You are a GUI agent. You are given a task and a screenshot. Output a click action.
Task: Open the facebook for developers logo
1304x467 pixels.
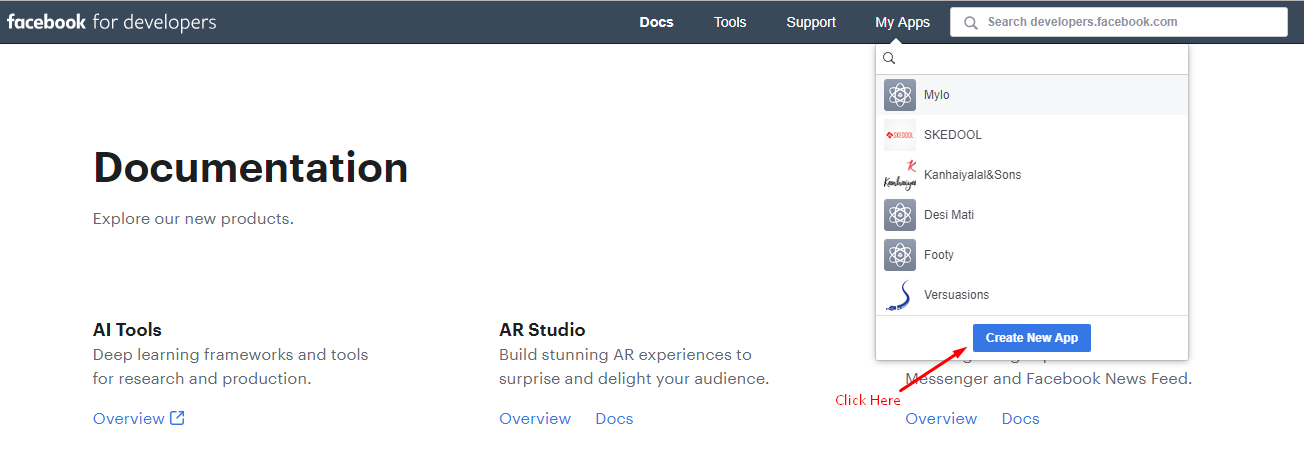[x=111, y=22]
